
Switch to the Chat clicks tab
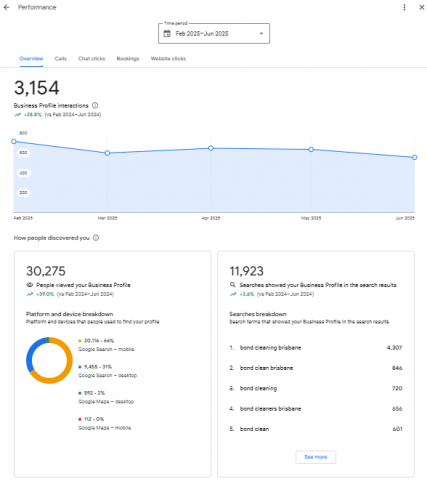pyautogui.click(x=92, y=59)
